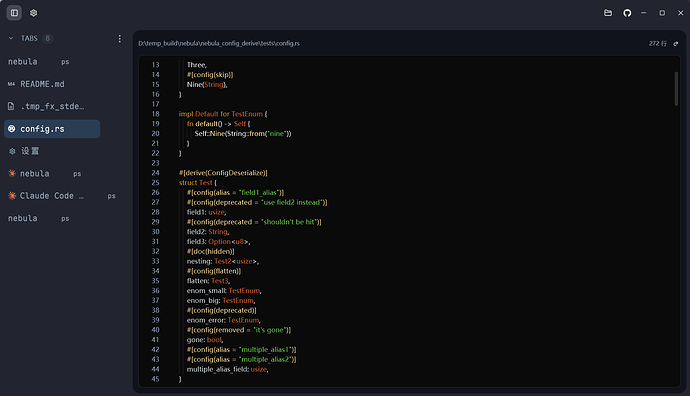The width and height of the screenshot is (690, 396).
Task: Open the folder icon in title bar
Action: [608, 13]
